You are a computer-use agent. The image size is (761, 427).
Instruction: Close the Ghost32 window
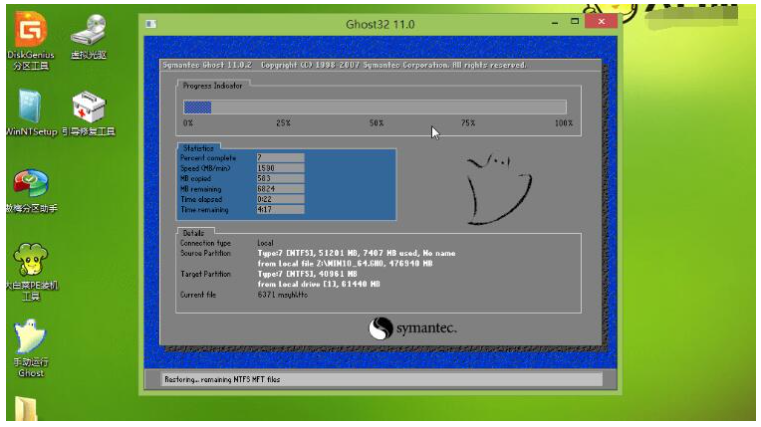601,20
